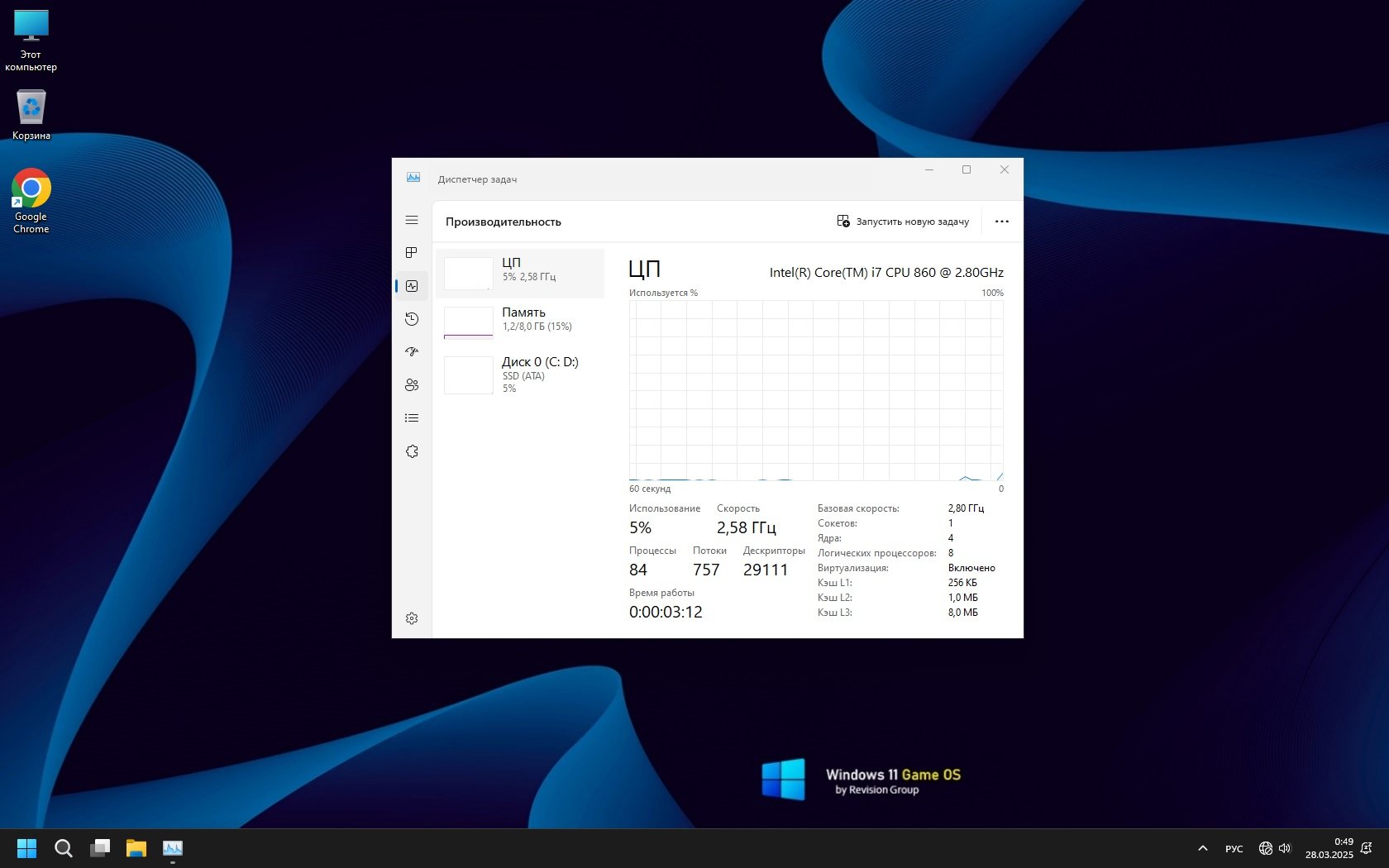Click the Память mini graph thumbnail
The height and width of the screenshot is (868, 1389).
pos(469,323)
